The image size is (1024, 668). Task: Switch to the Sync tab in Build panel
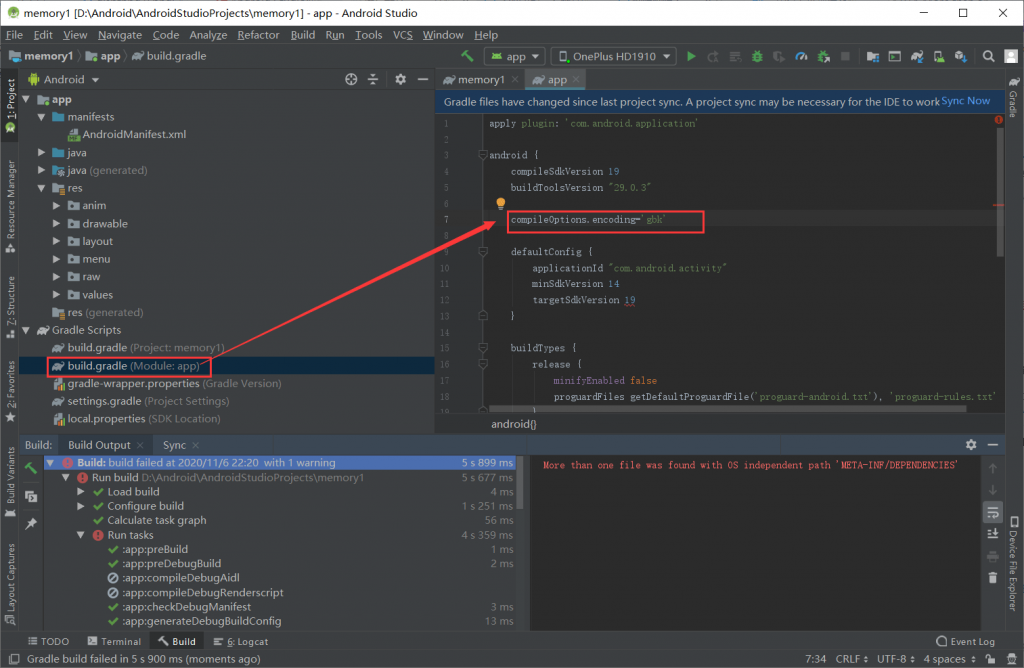pyautogui.click(x=174, y=445)
